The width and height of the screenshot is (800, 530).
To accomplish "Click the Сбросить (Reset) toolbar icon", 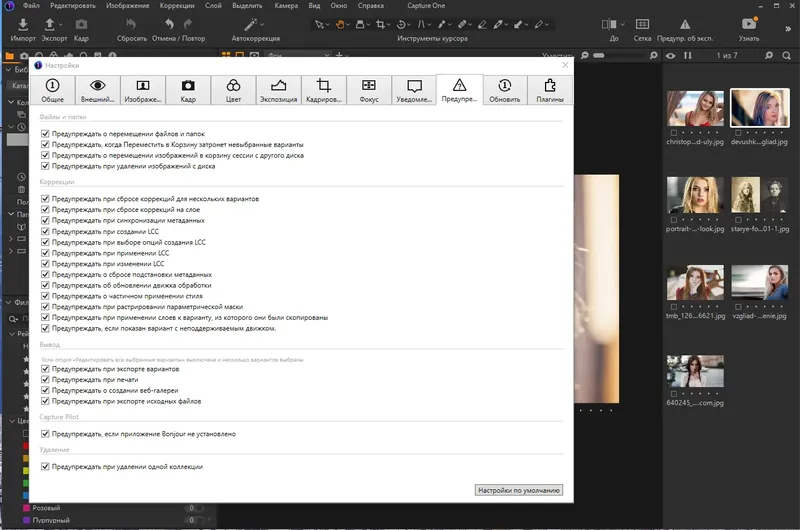I will (x=131, y=24).
